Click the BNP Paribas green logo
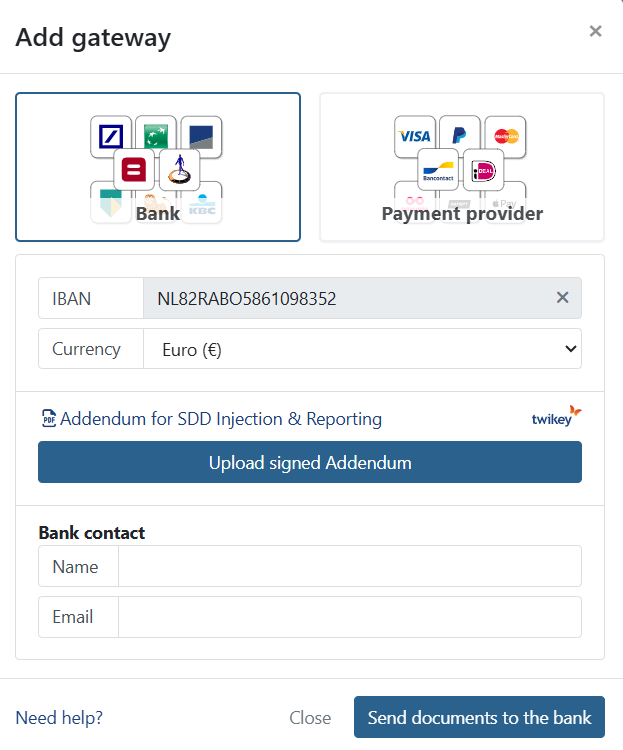623x750 pixels. pyautogui.click(x=156, y=135)
